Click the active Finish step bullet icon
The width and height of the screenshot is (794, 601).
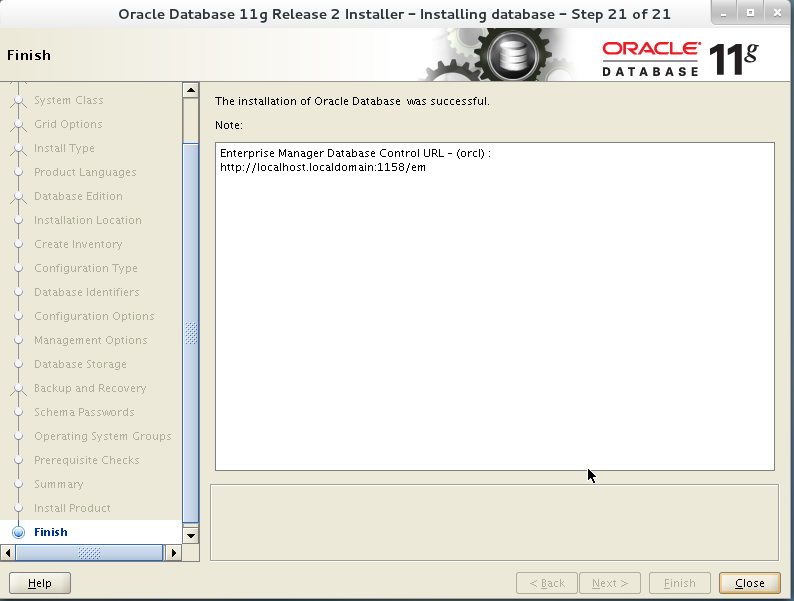19,532
